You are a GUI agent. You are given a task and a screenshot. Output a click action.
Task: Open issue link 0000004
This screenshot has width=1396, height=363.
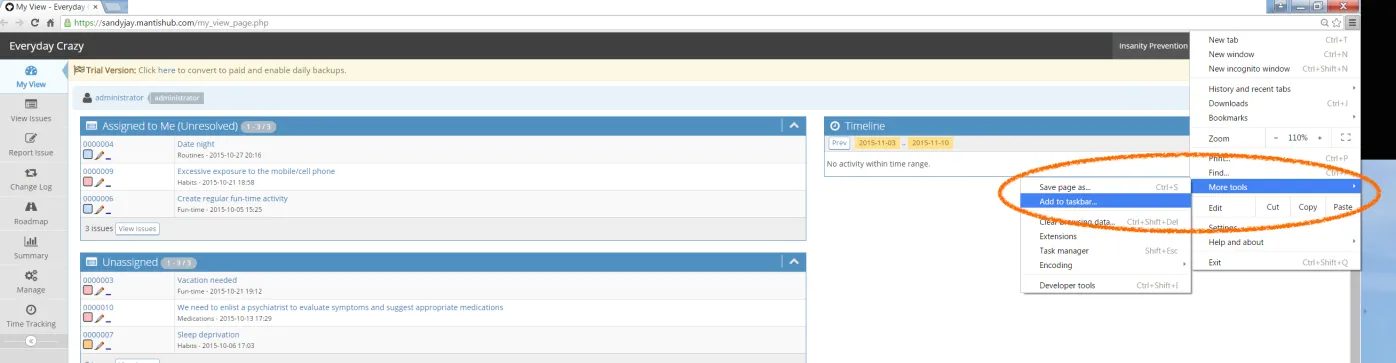pos(98,144)
